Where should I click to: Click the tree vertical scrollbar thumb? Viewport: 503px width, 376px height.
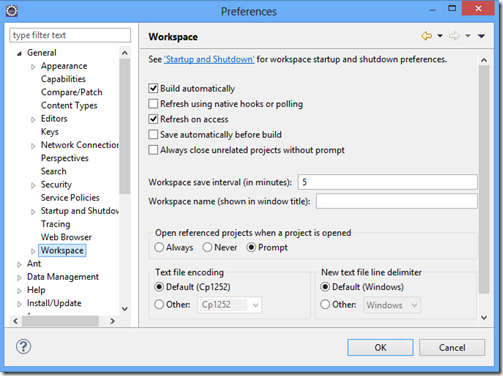pos(125,126)
